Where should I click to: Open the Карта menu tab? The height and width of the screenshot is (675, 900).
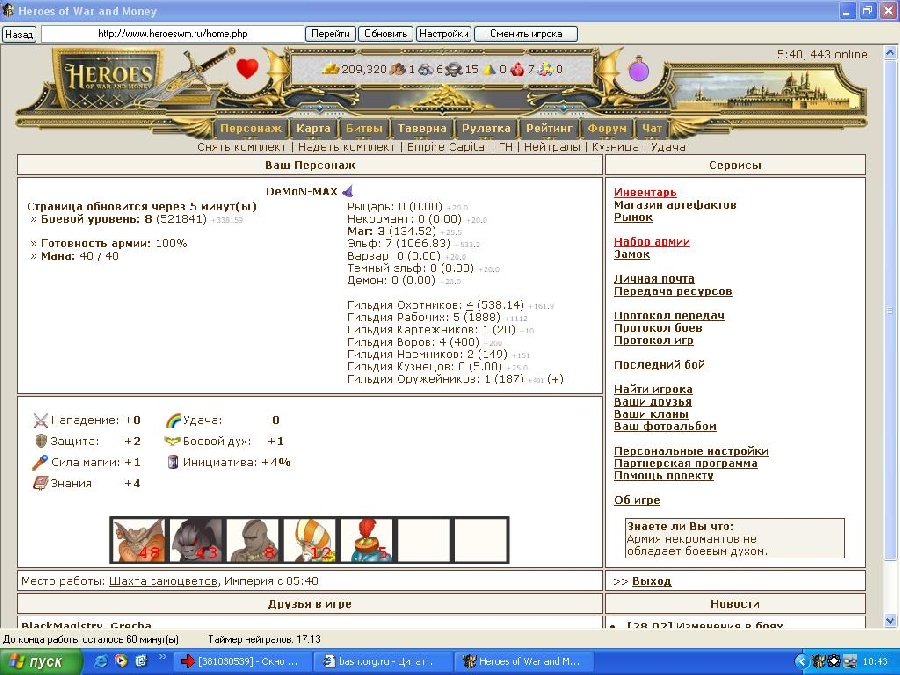(313, 129)
